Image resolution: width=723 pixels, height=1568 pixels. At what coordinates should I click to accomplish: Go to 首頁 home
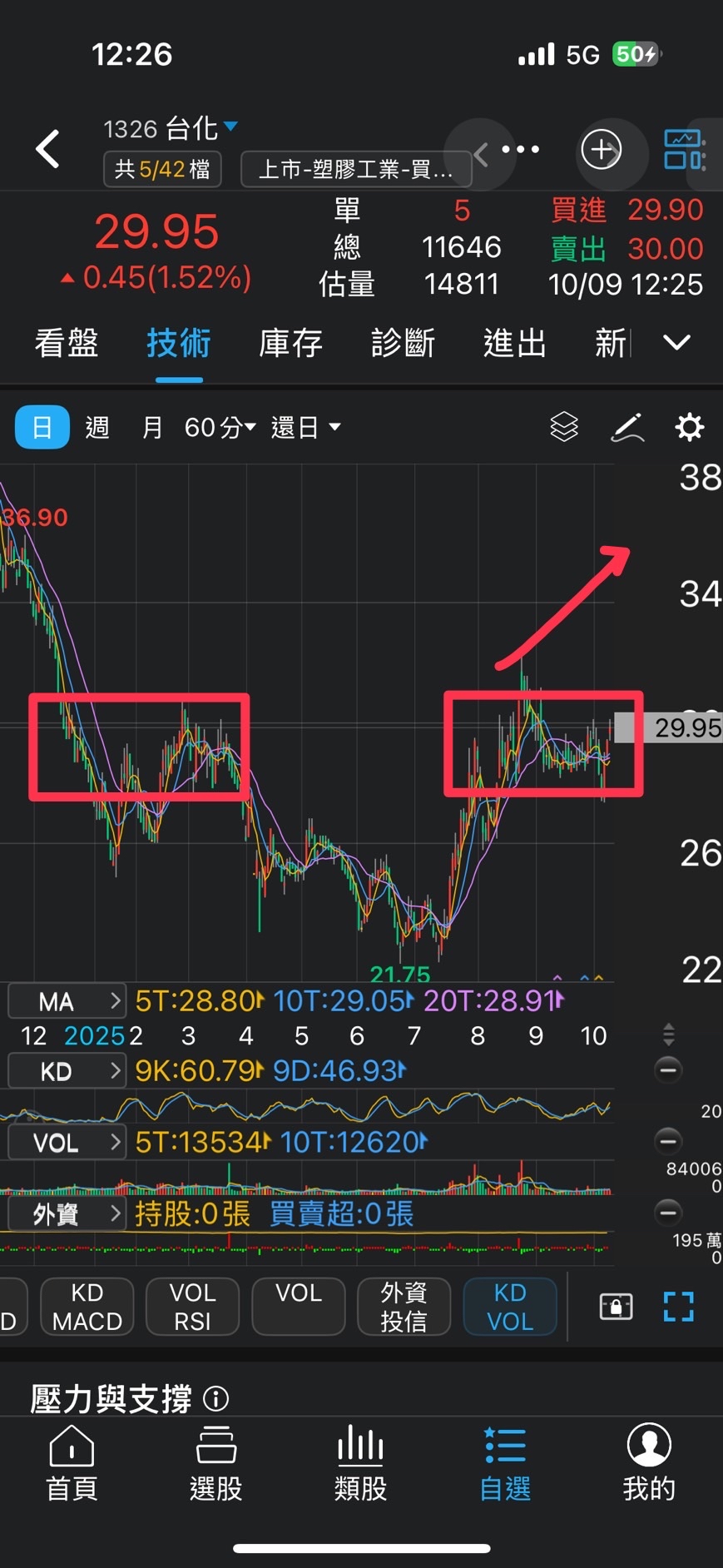point(72,1462)
